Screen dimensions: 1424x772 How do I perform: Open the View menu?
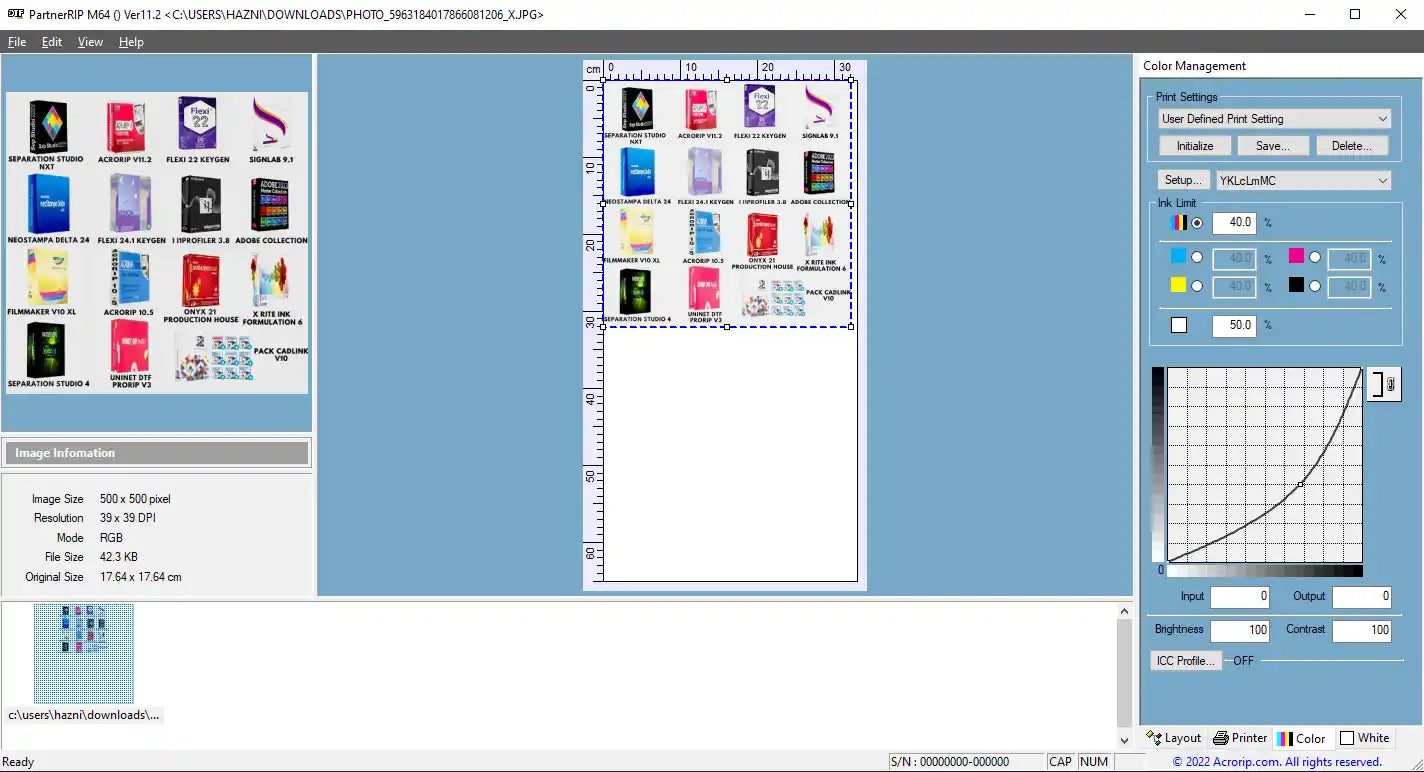click(90, 42)
